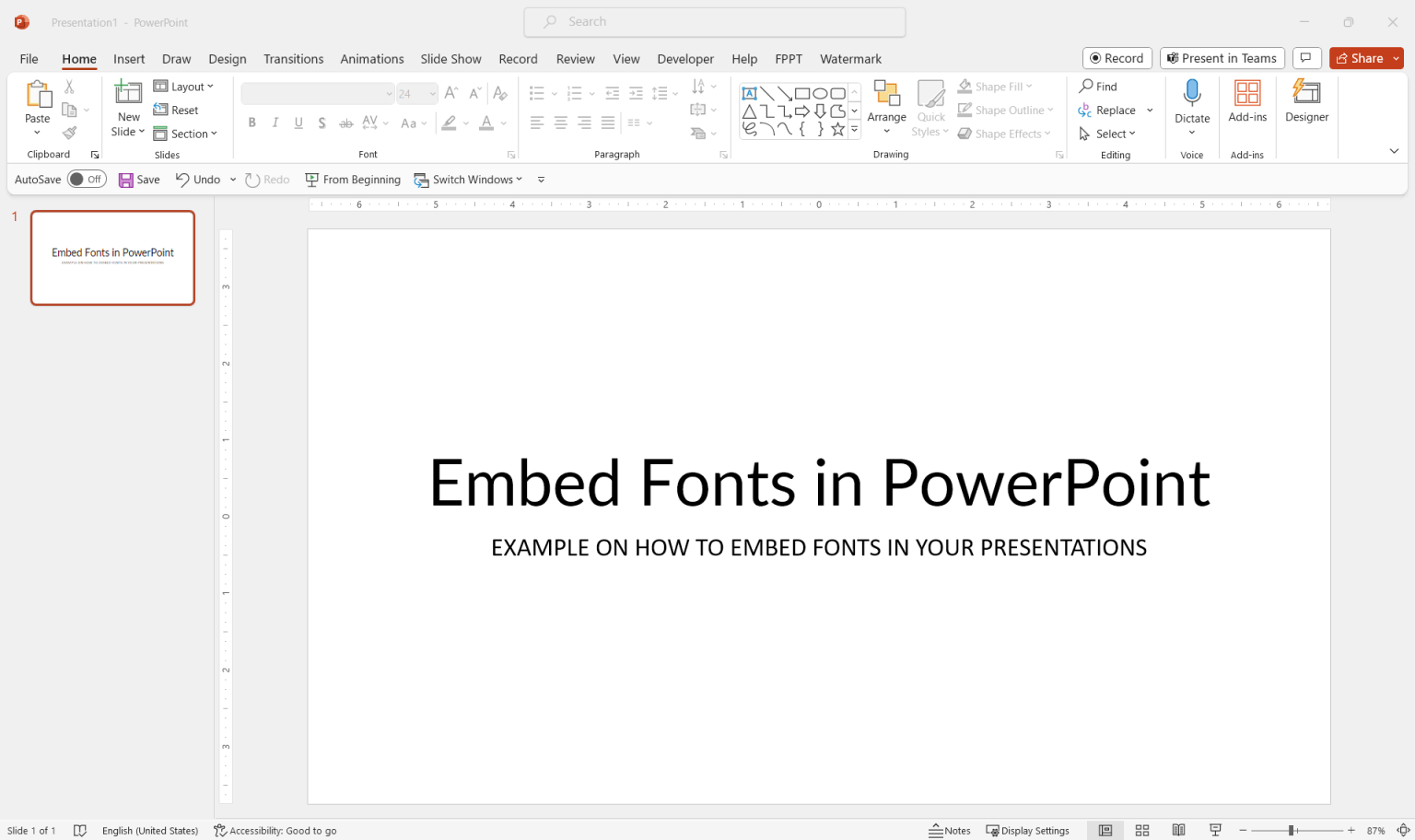This screenshot has height=840, width=1415.
Task: Open Format Painter
Action: (69, 132)
